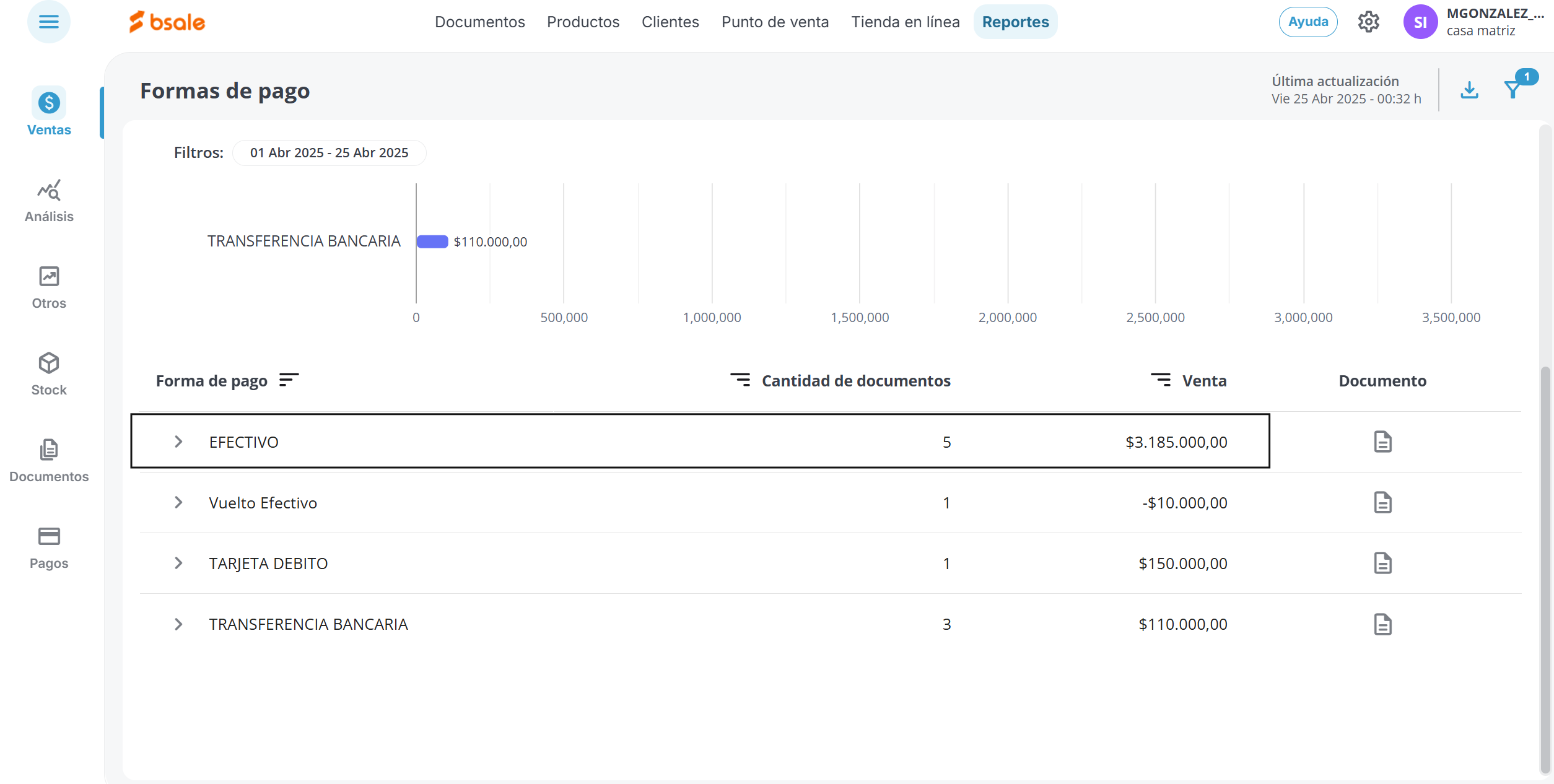
Task: Expand the EFECTIVO row
Action: [x=178, y=442]
